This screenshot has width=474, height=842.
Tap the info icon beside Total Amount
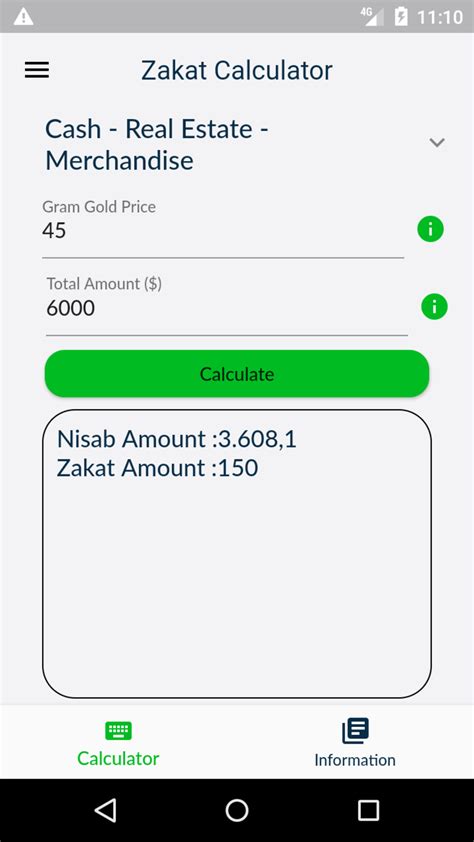[x=434, y=307]
